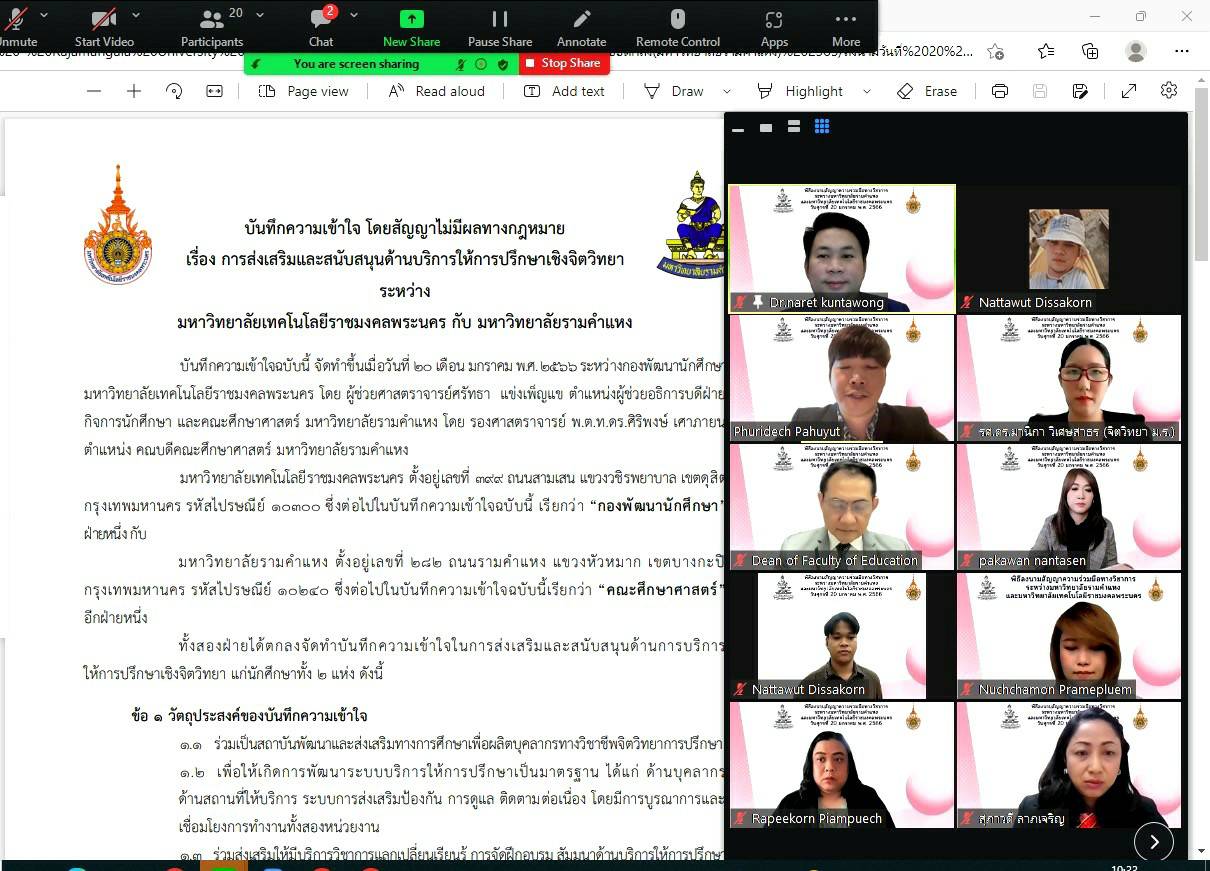Fit PDF page to width
The image size is (1210, 871).
214,91
